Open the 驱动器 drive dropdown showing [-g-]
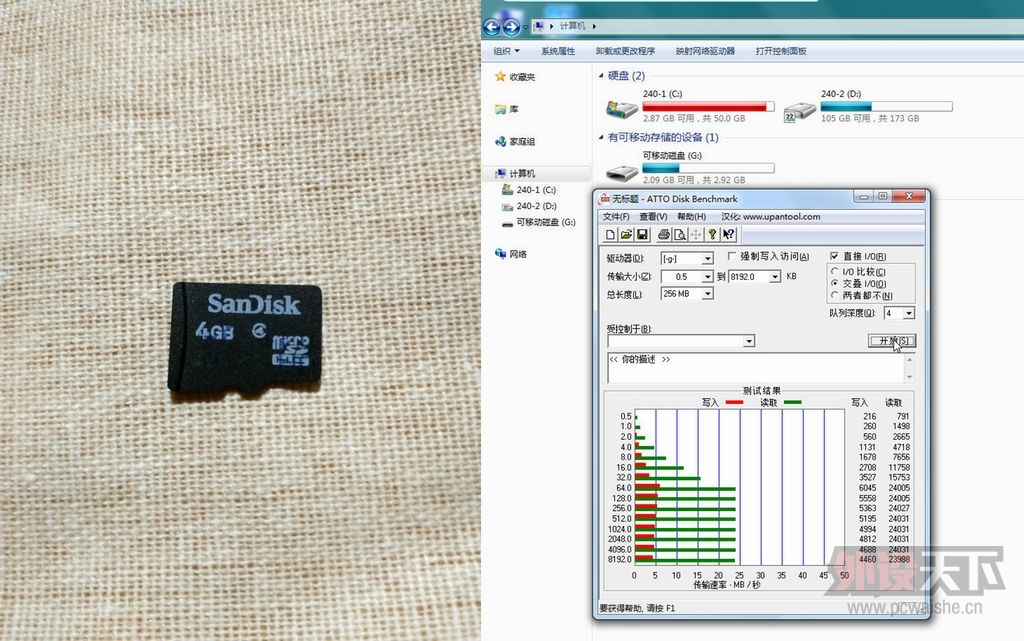The image size is (1024, 641). (707, 259)
